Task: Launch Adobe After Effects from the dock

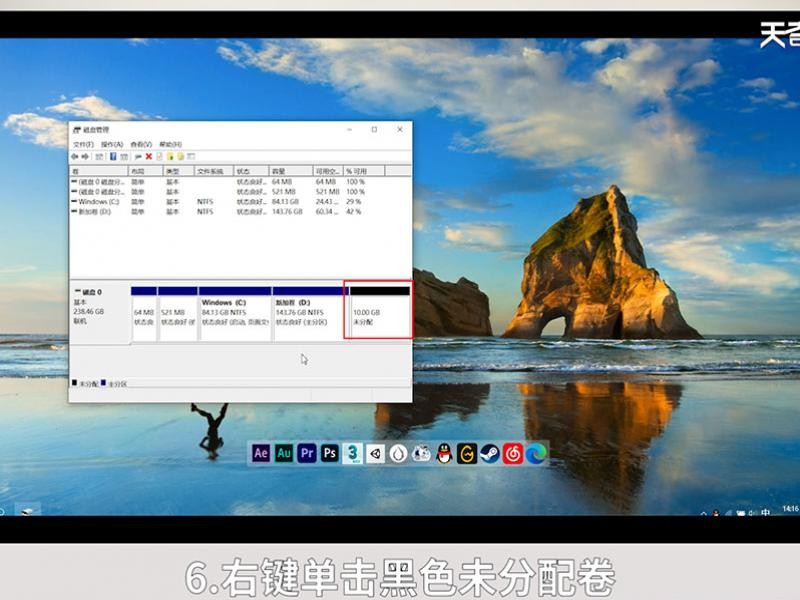Action: 261,453
